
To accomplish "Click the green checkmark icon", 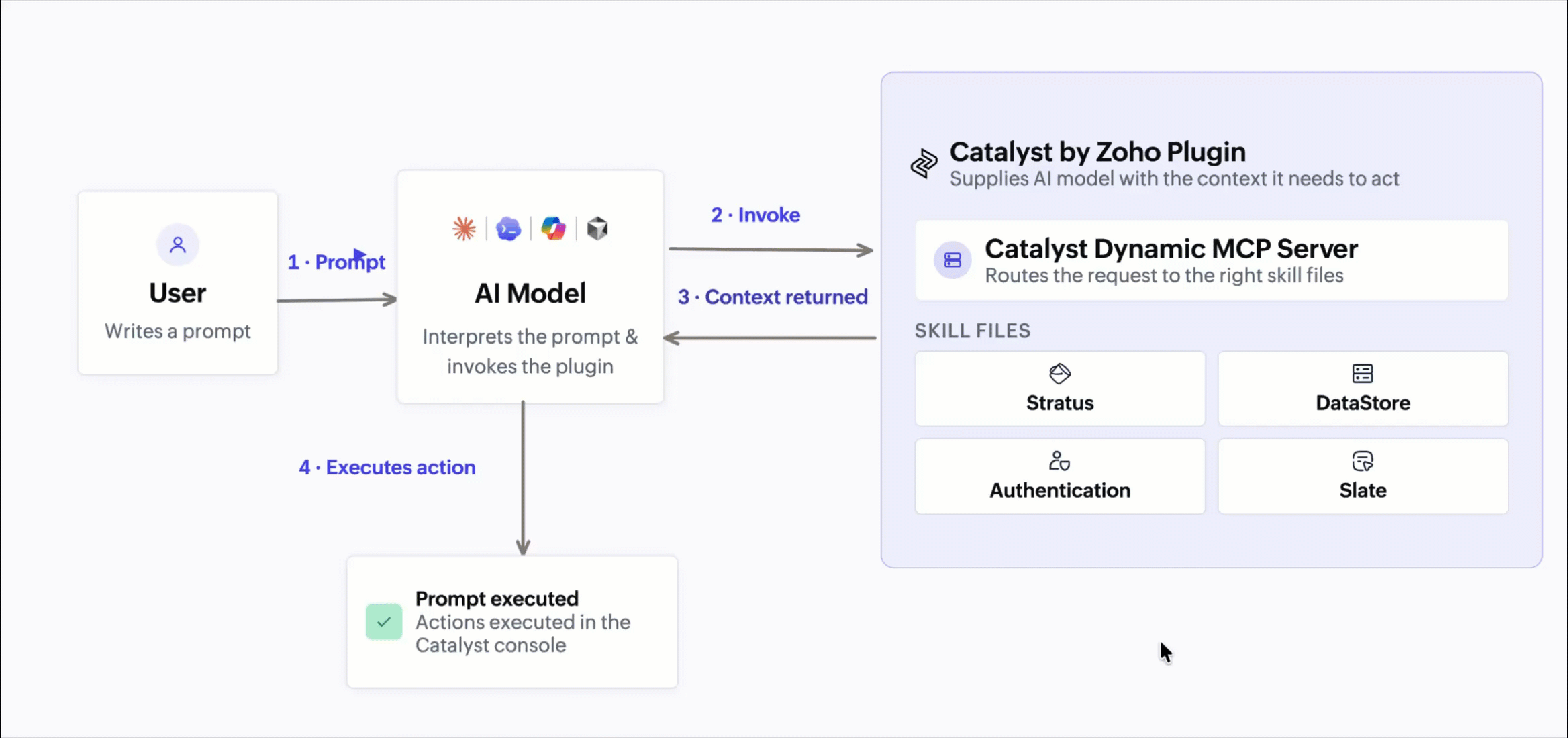I will coord(384,622).
